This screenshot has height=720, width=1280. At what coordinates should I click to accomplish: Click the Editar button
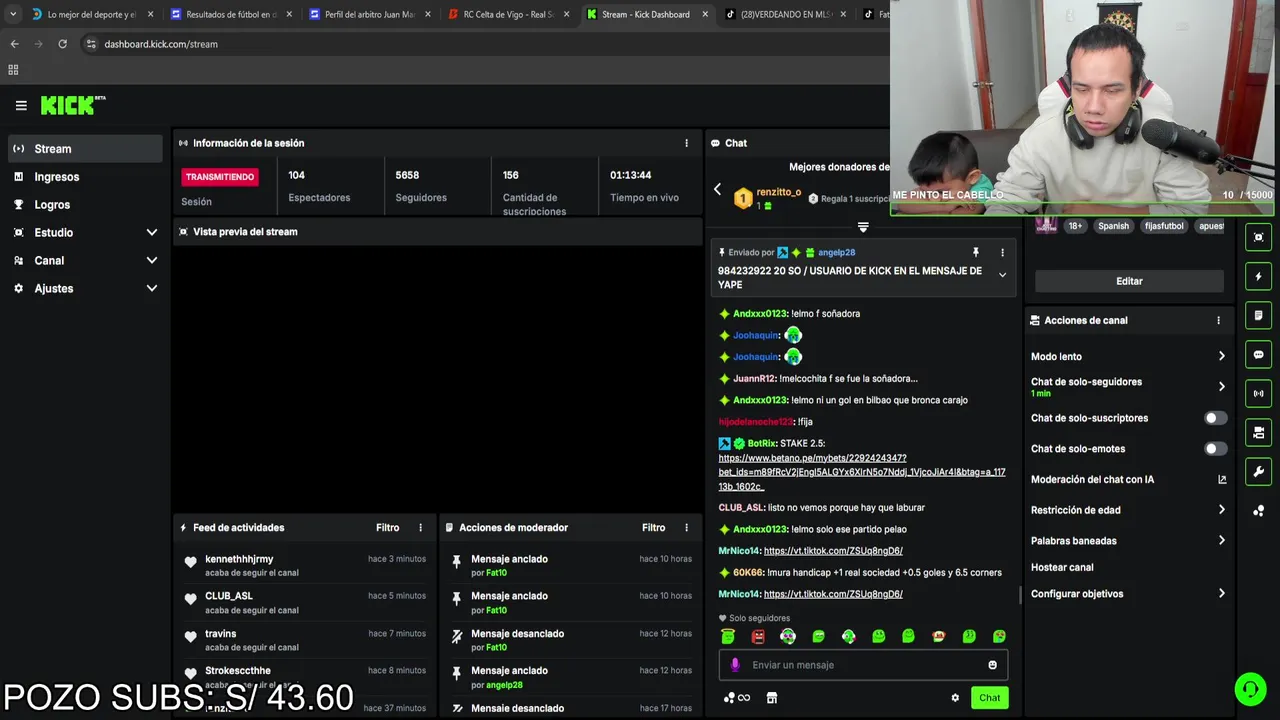tap(1129, 281)
